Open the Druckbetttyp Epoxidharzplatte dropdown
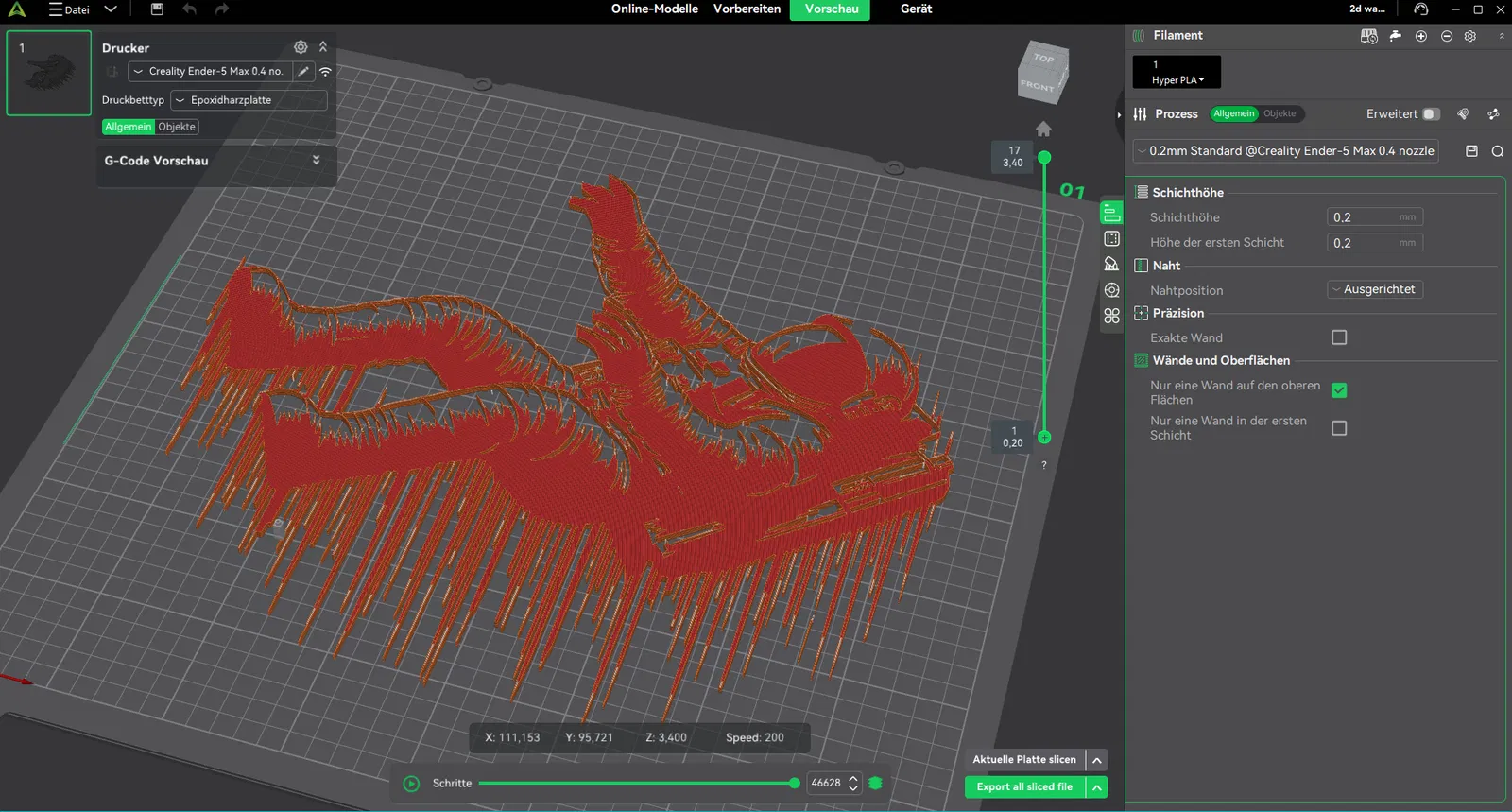The image size is (1512, 812). [x=249, y=100]
